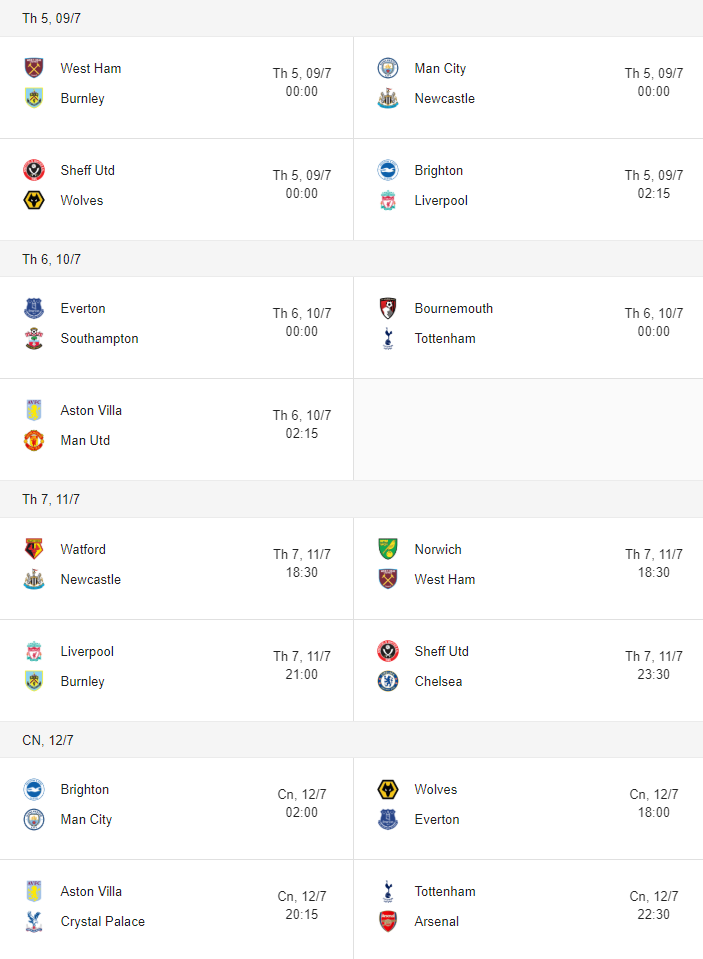
Task: Open the Man Utd team link
Action: (x=85, y=440)
